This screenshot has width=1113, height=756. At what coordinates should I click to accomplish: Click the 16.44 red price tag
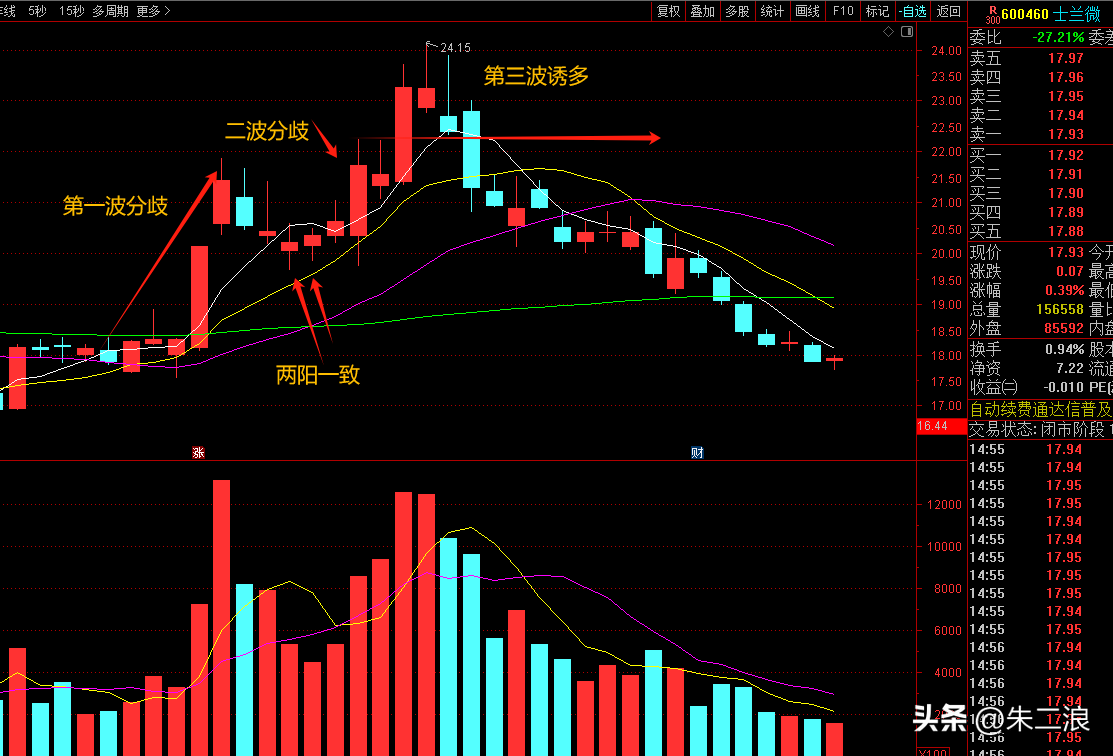(932, 426)
